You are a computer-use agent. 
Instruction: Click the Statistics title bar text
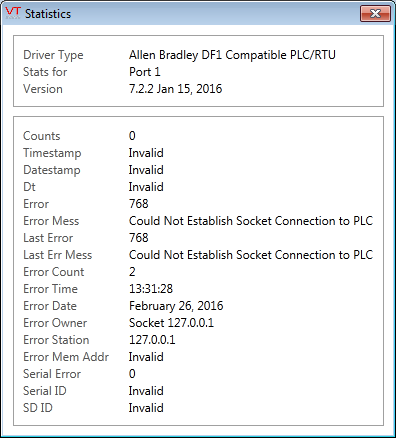pyautogui.click(x=48, y=14)
